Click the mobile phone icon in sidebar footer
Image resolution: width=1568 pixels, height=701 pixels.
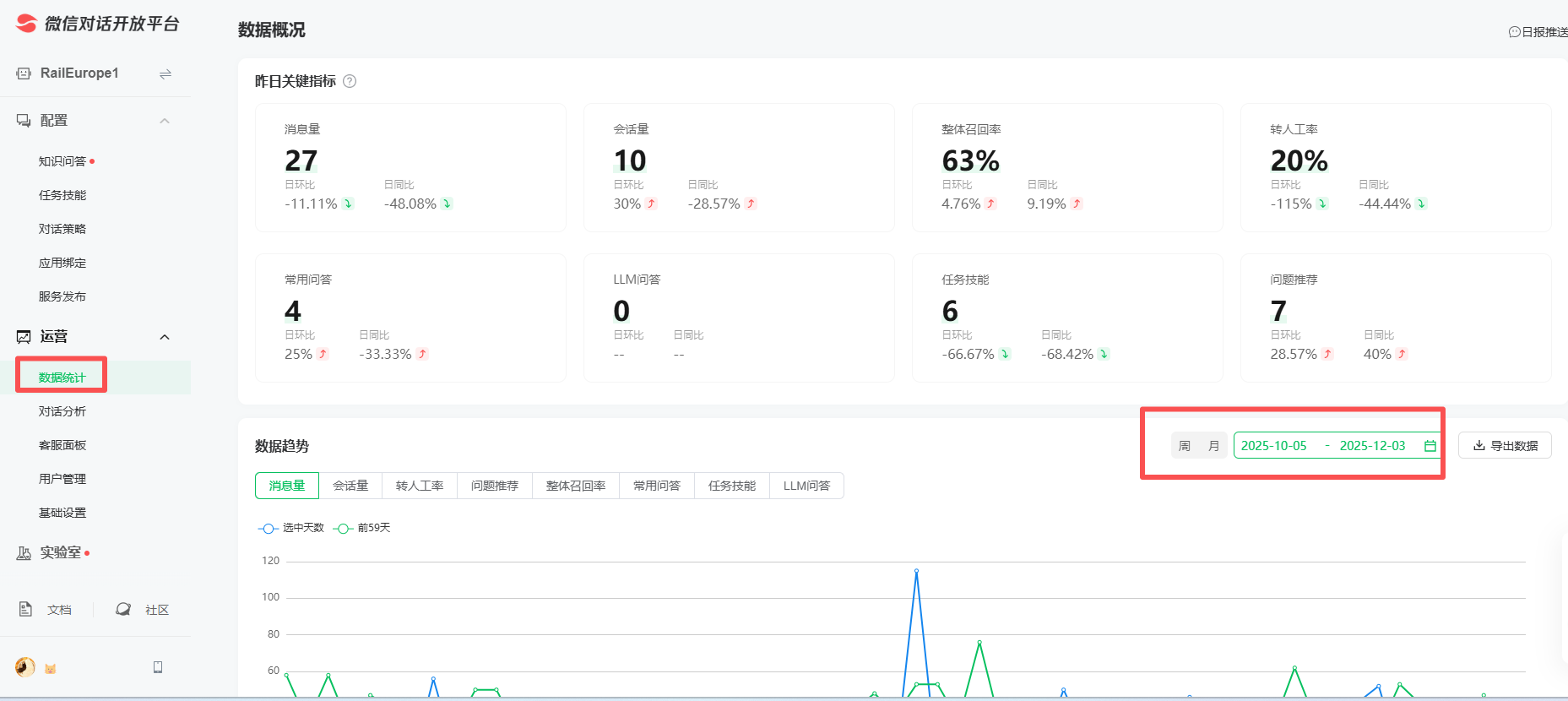(x=158, y=667)
